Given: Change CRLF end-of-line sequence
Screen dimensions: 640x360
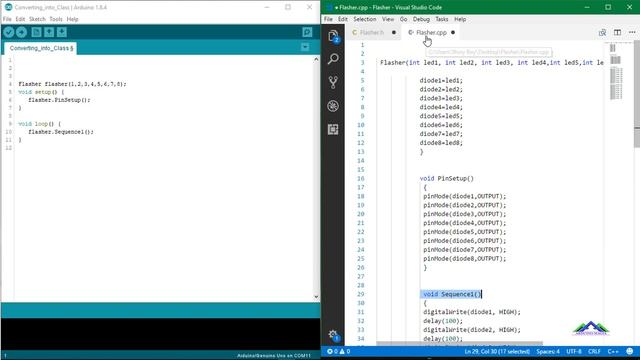Looking at the screenshot, I should pyautogui.click(x=594, y=351).
